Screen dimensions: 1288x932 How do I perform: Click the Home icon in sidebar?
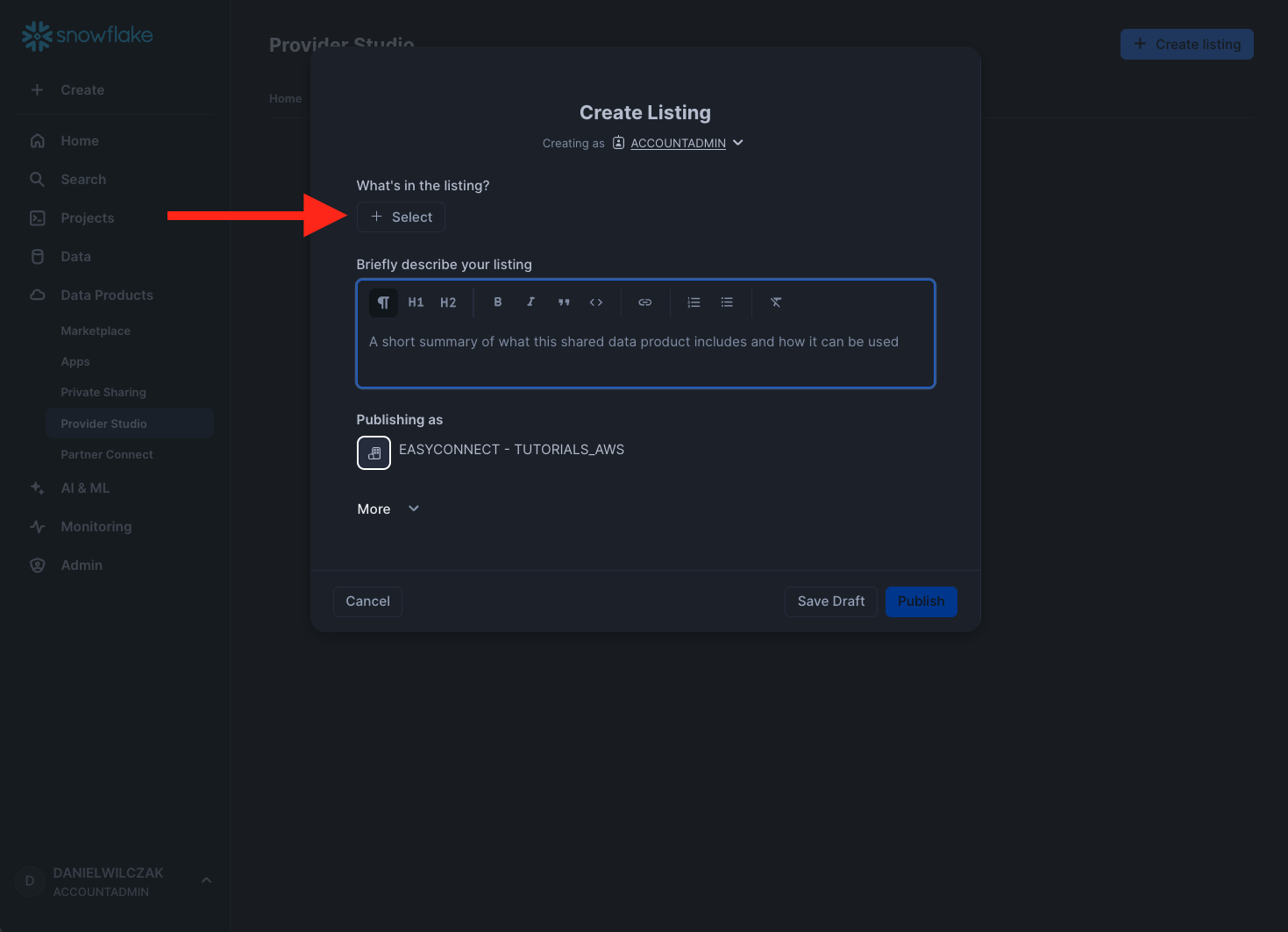tap(38, 141)
